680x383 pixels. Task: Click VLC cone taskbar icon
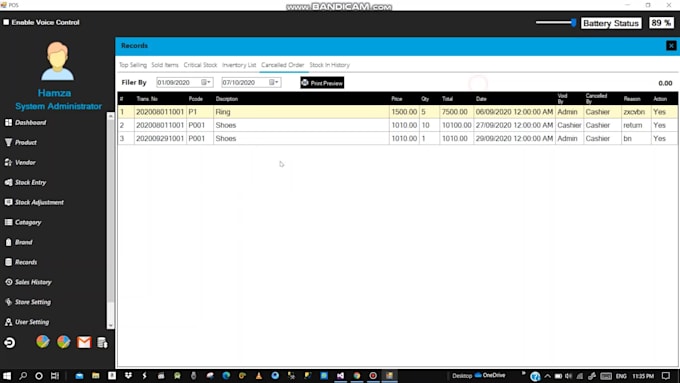click(259, 376)
